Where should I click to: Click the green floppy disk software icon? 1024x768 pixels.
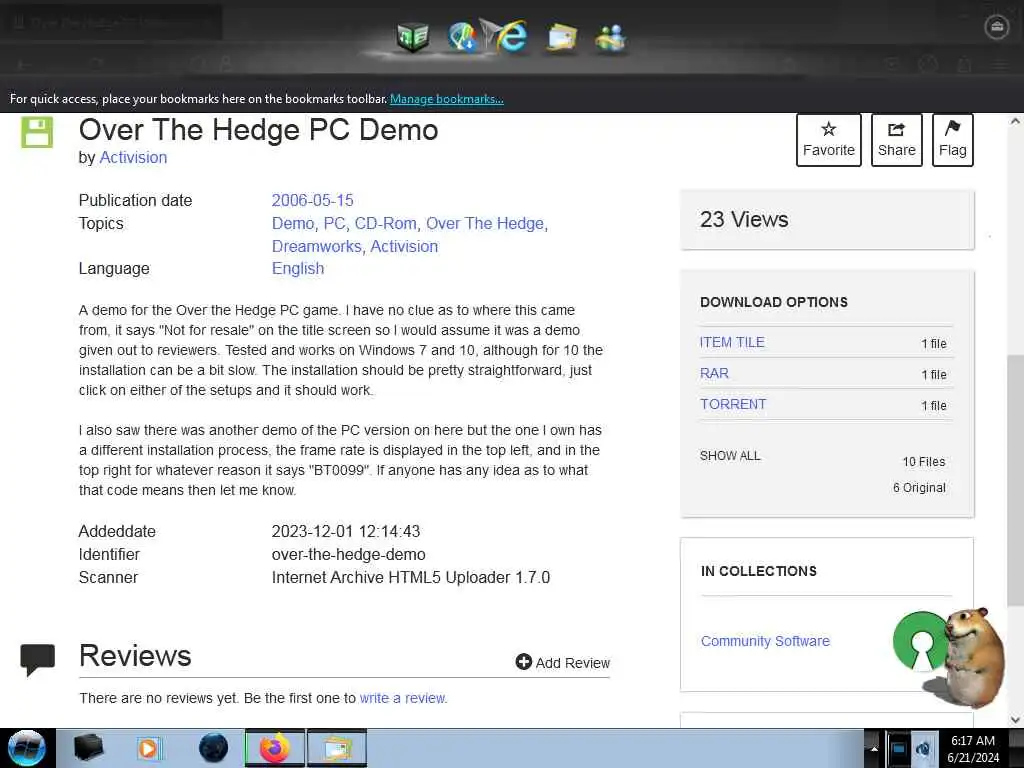click(37, 132)
